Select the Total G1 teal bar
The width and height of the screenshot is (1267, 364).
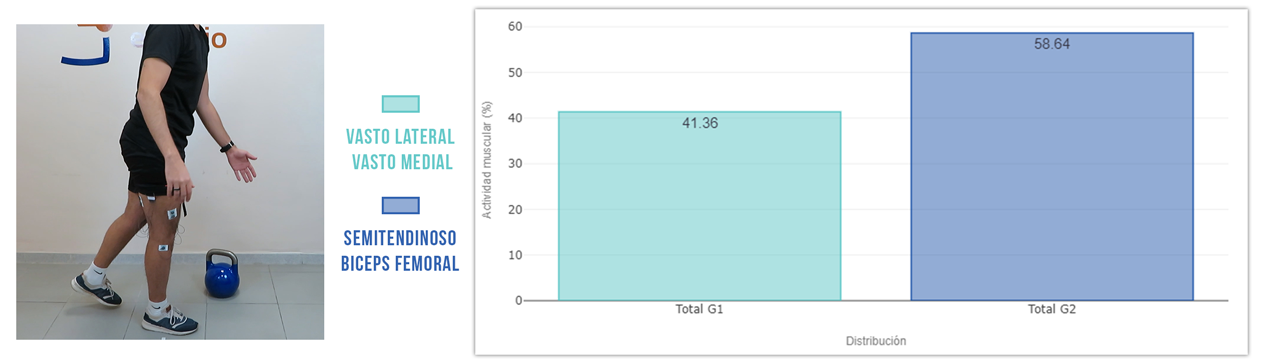(x=700, y=206)
